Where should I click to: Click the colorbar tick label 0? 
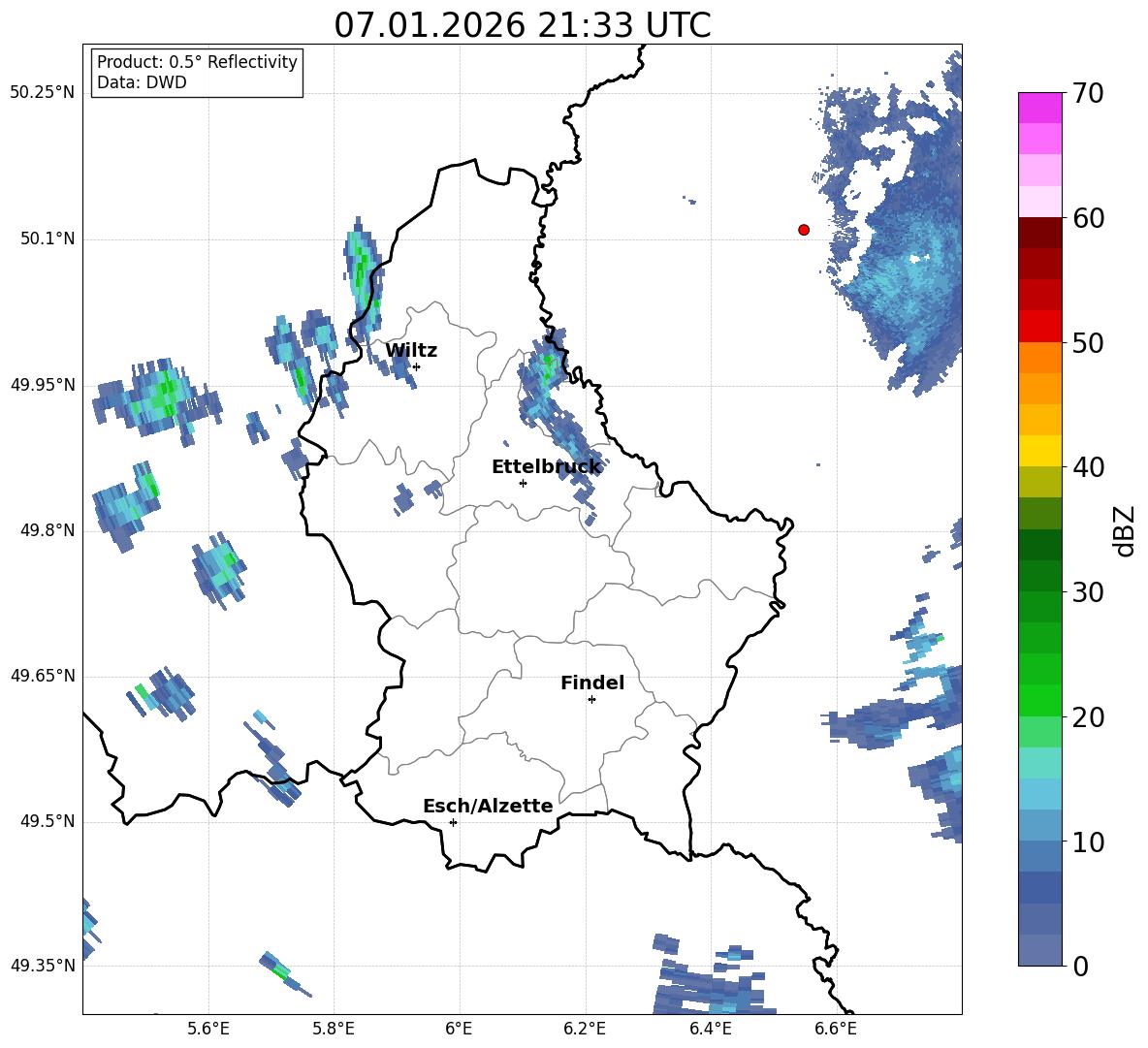pyautogui.click(x=1080, y=967)
